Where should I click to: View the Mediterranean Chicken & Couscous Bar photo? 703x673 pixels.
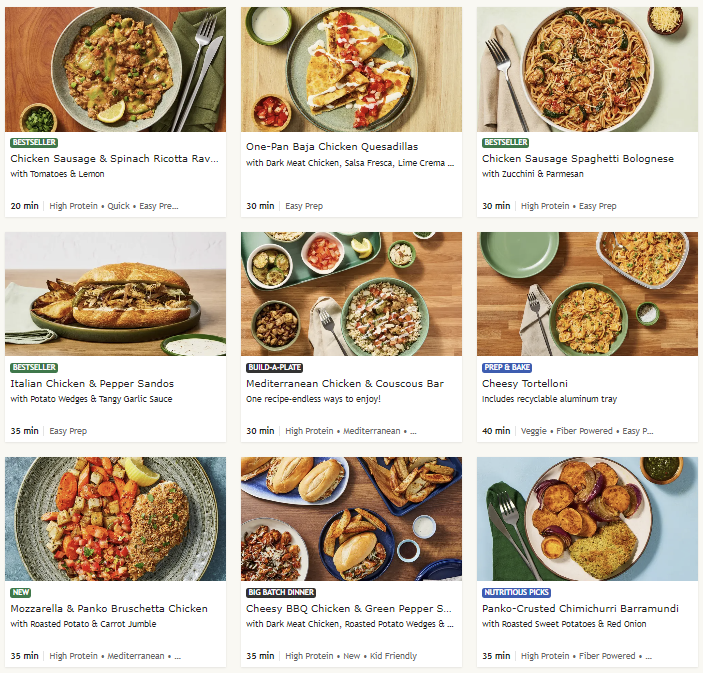(x=351, y=295)
